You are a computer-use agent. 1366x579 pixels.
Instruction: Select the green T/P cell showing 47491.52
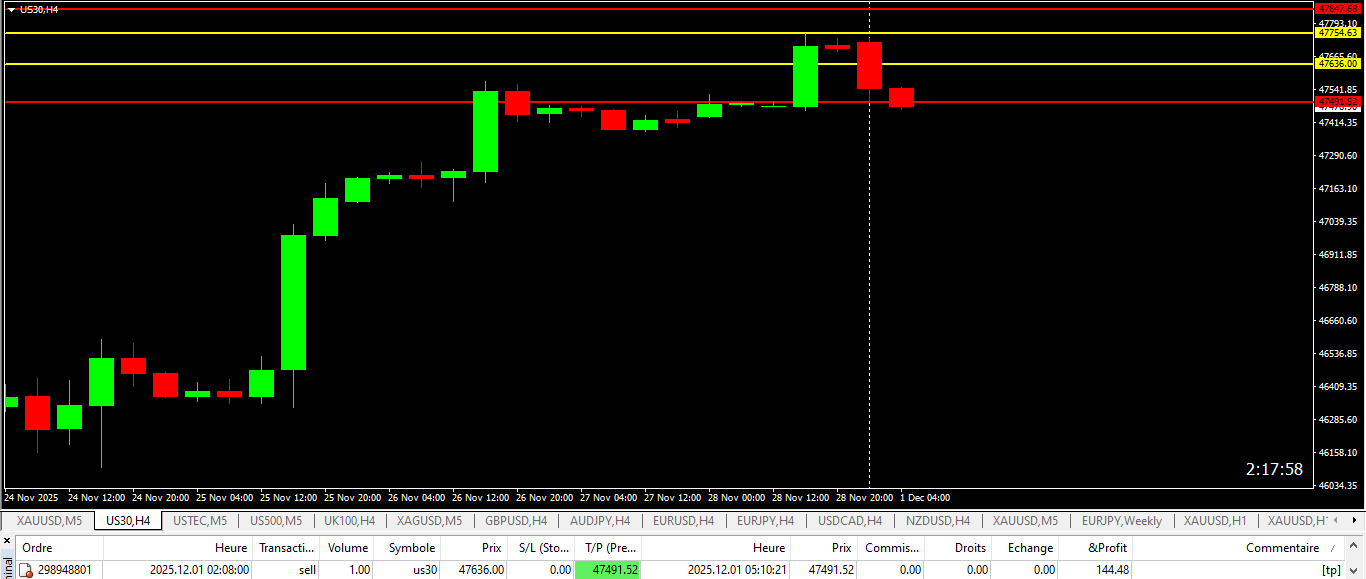pyautogui.click(x=607, y=570)
